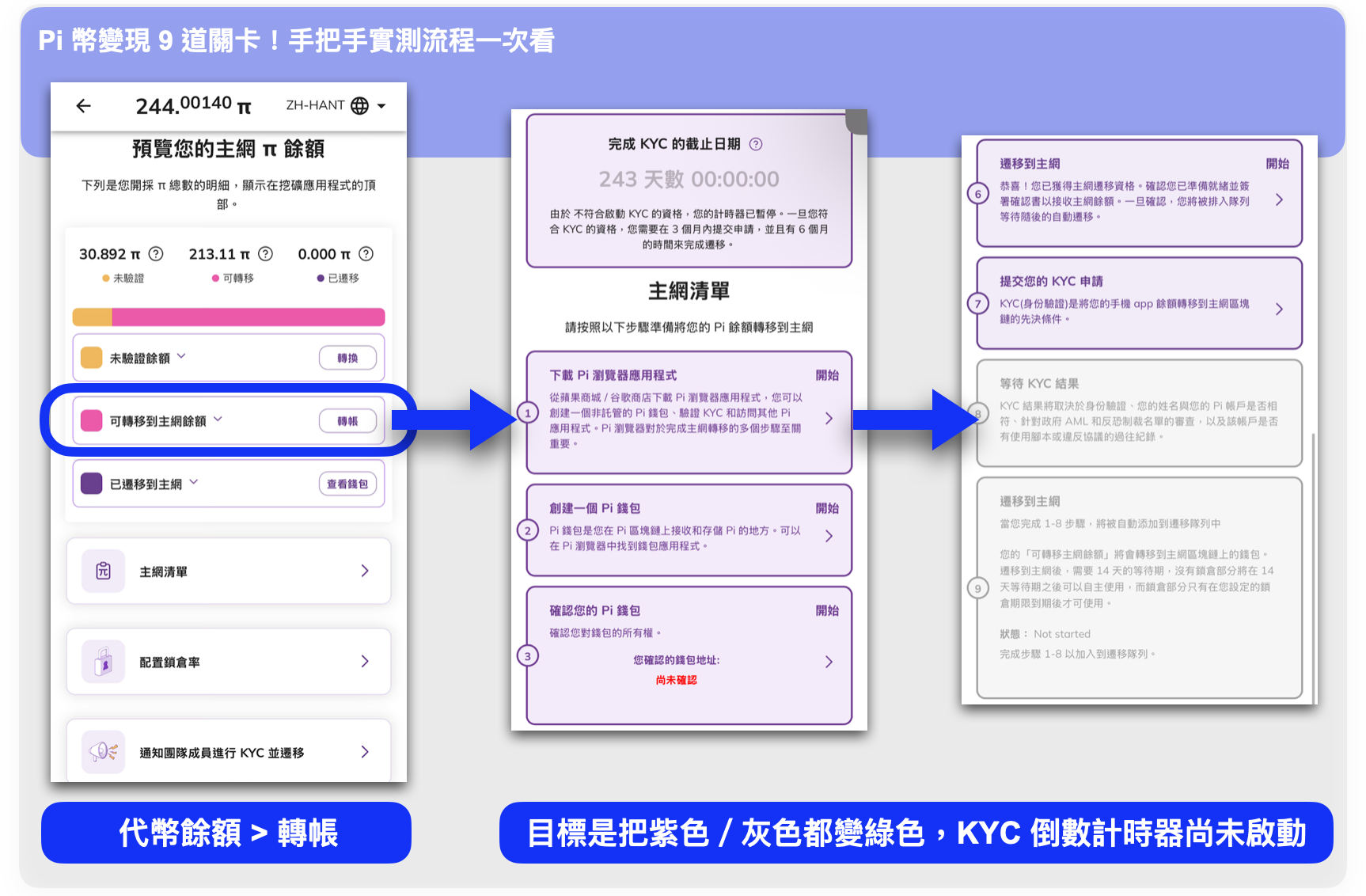Click step 2 circle for 創建一個 Pi 錢包

[528, 530]
